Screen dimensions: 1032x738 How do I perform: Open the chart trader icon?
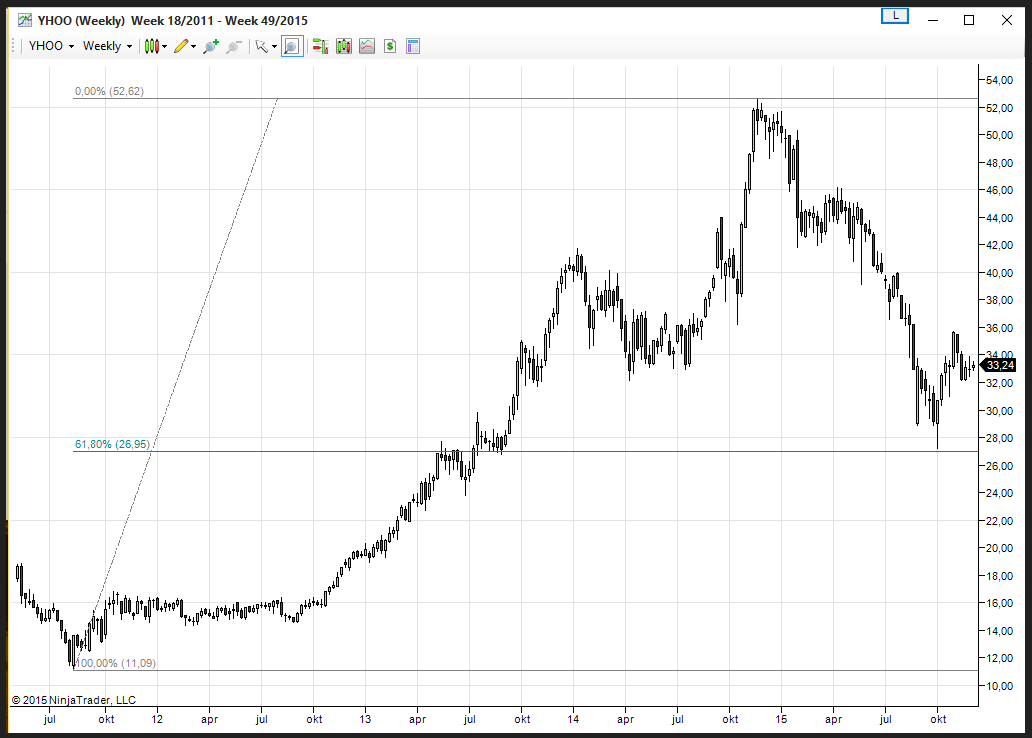(320, 46)
